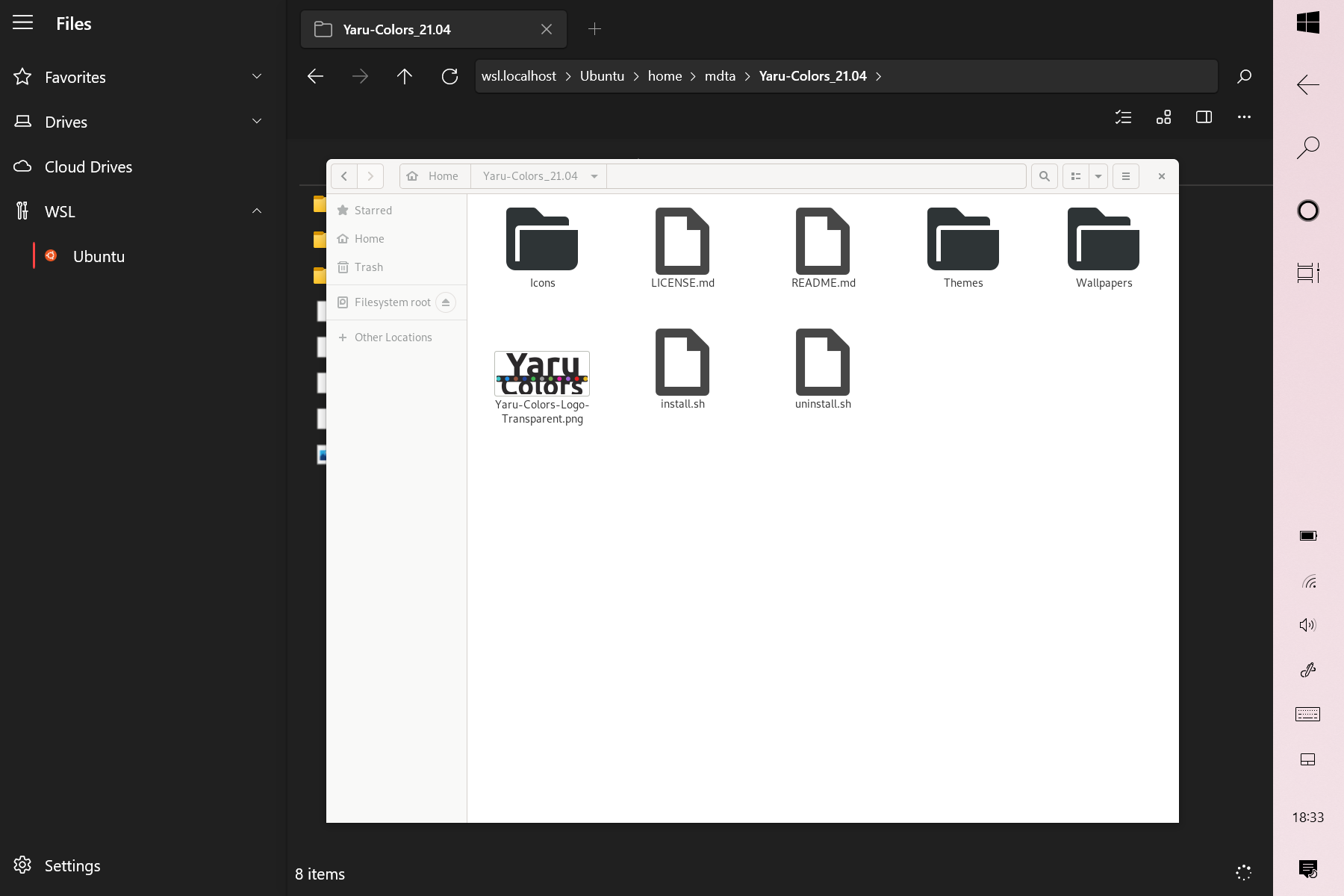
Task: Open a new tab with the plus button
Action: [x=595, y=28]
